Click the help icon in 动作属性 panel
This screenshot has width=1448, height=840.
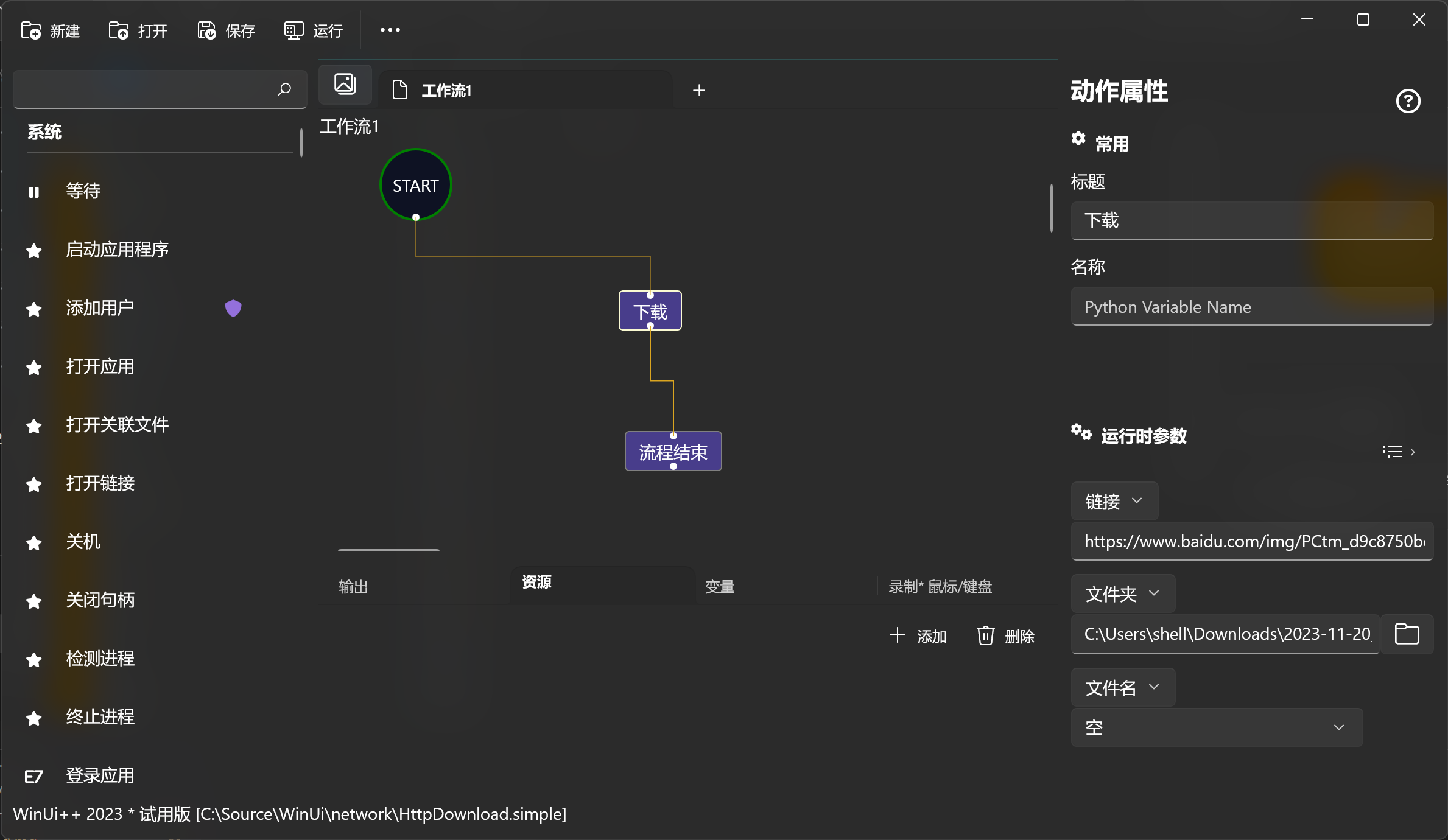(x=1408, y=100)
